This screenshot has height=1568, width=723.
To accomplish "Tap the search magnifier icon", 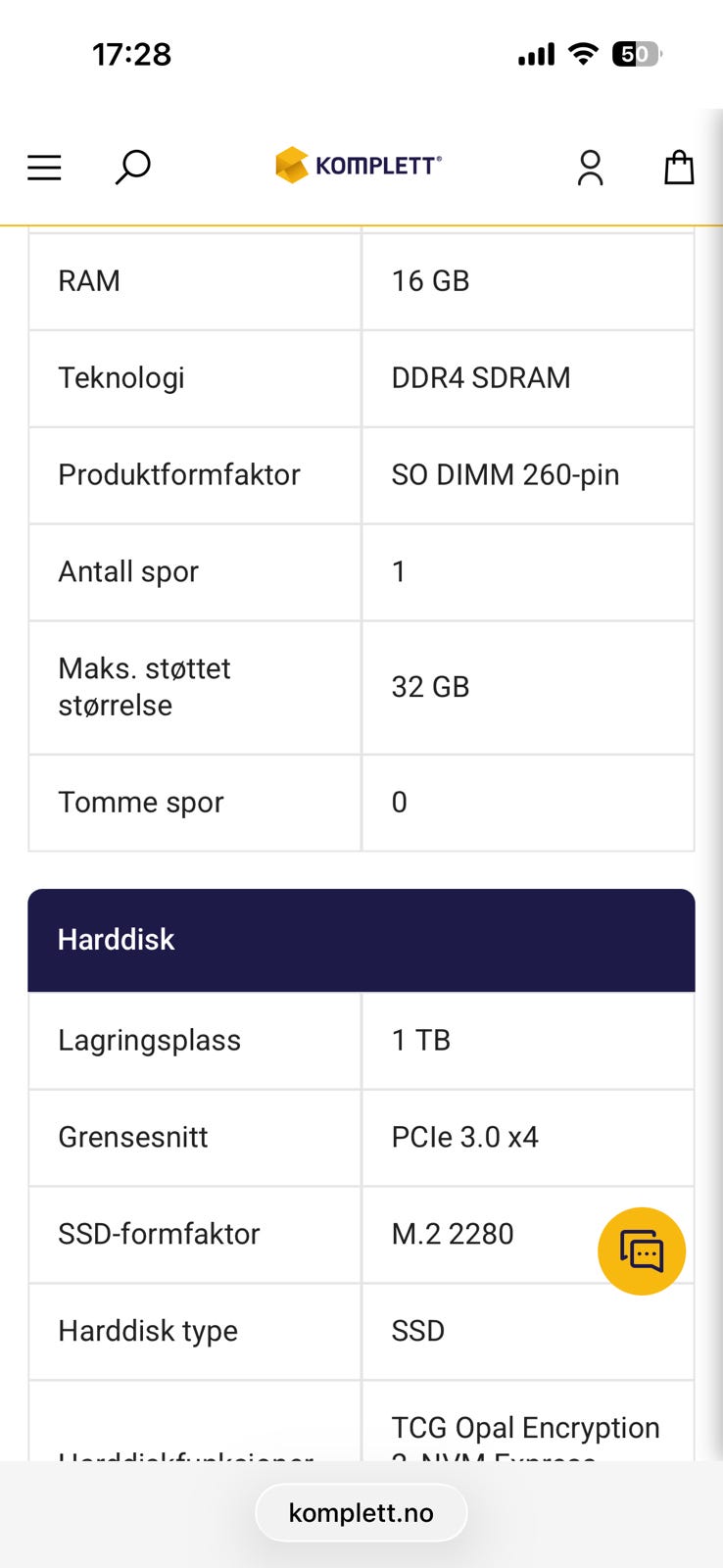I will [x=132, y=168].
